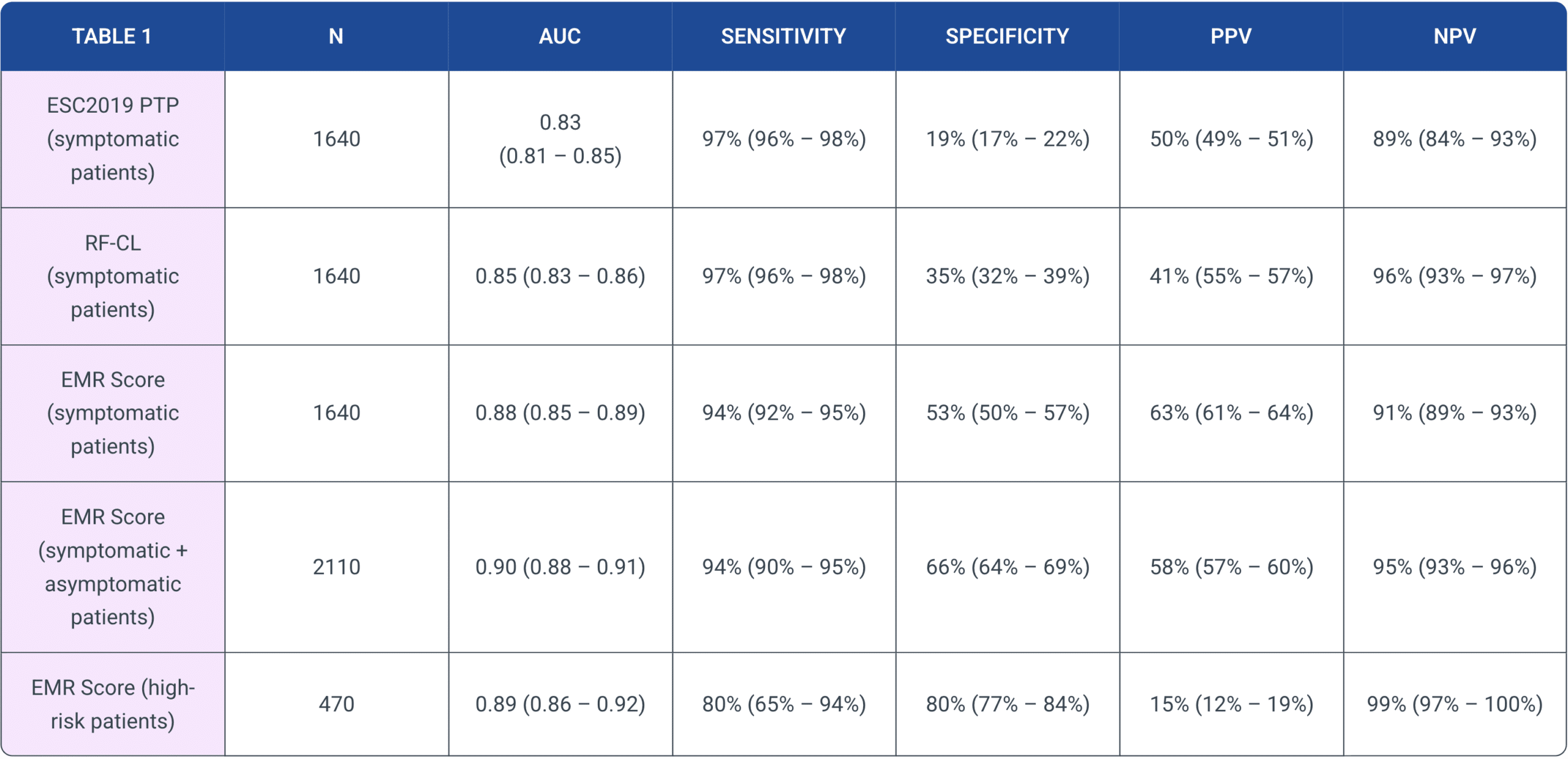This screenshot has height=759, width=1568.
Task: Click the SENSITIVITY column header
Action: tap(783, 36)
